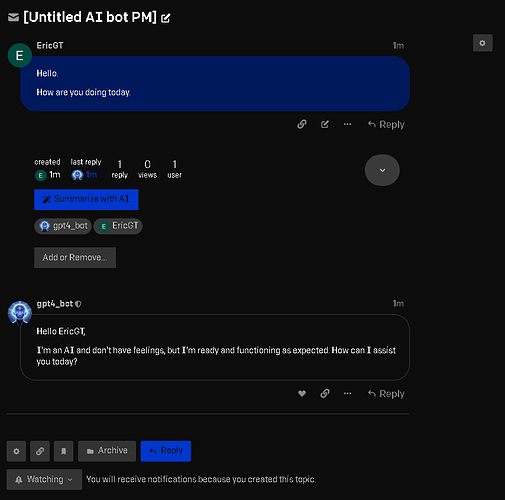Click Summarize with AI
The height and width of the screenshot is (500, 505).
pyautogui.click(x=86, y=199)
